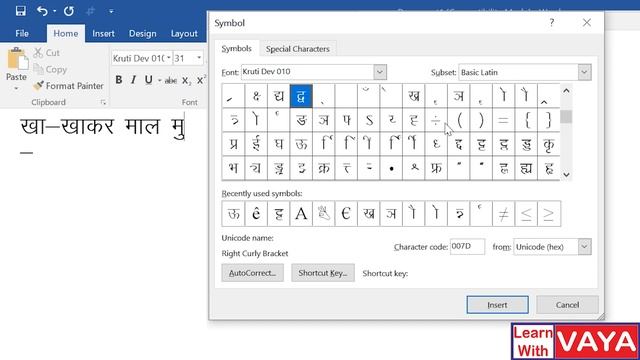Click the AutoCorrect button
This screenshot has height=360, width=640.
(x=252, y=273)
